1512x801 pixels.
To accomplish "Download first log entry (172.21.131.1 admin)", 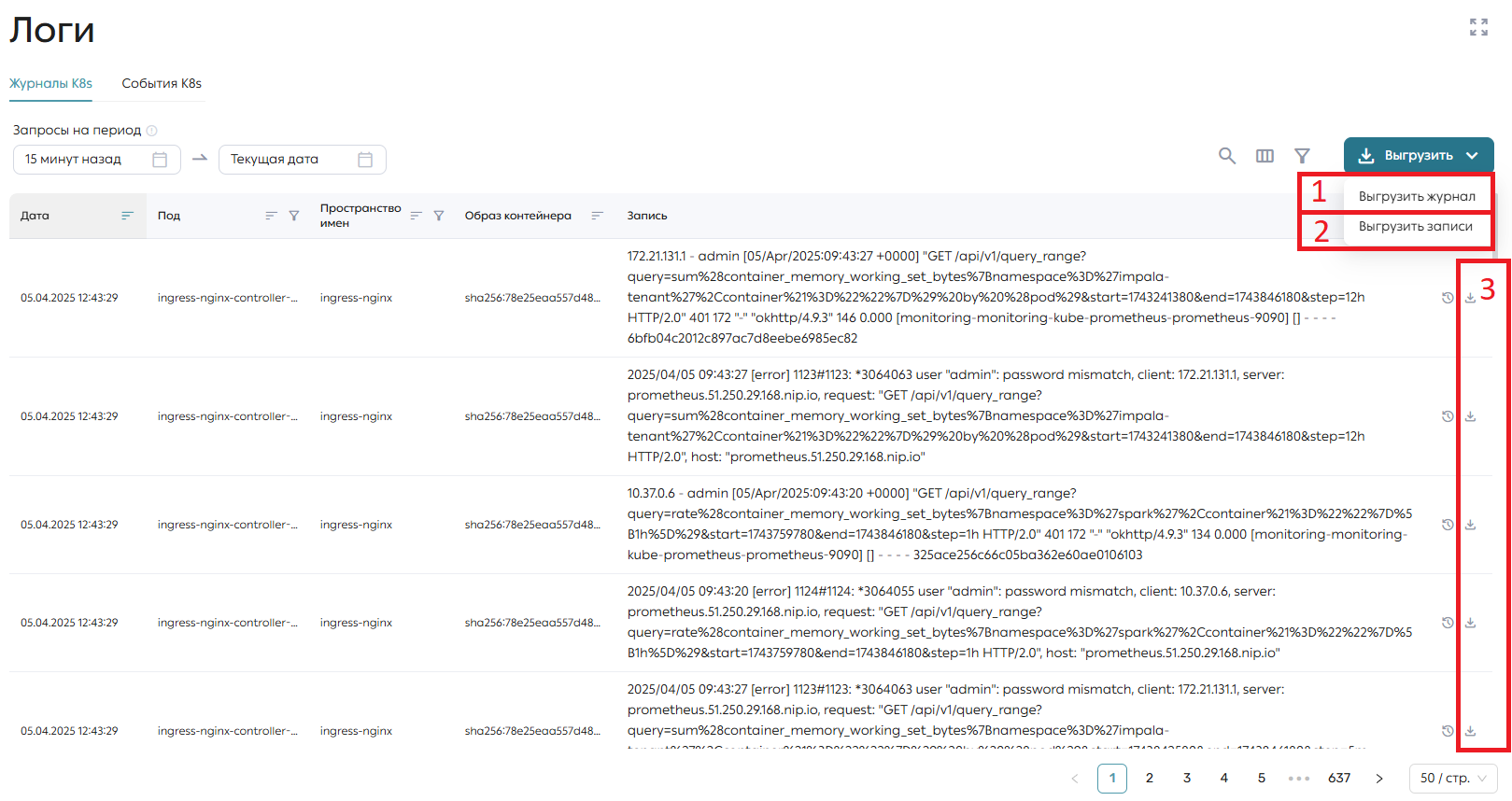I will pyautogui.click(x=1470, y=298).
